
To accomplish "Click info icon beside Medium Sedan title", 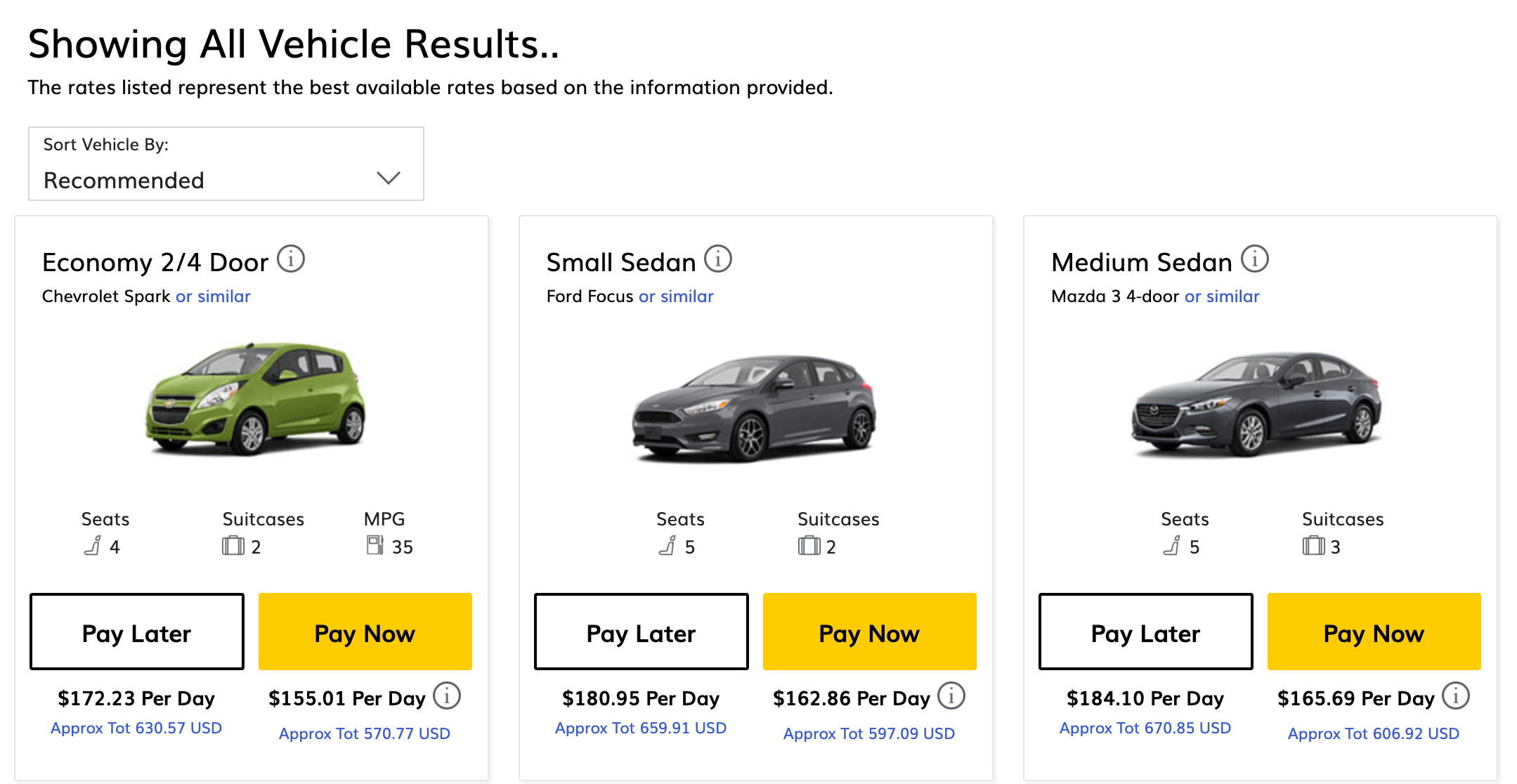I will click(x=1255, y=259).
